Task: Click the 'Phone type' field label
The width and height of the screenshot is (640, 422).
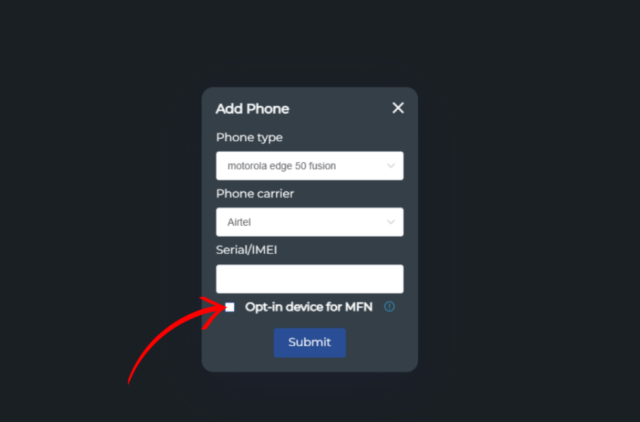Action: coord(249,138)
